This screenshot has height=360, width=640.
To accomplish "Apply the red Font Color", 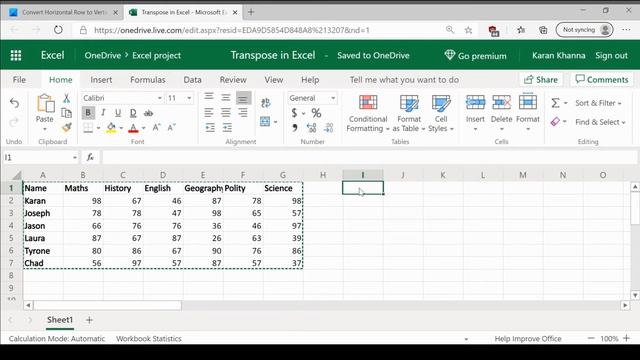I will point(133,128).
